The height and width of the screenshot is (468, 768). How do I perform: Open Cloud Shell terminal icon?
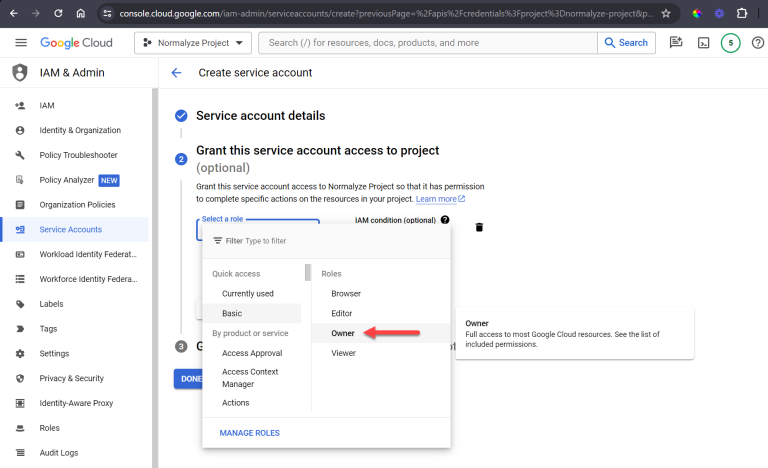704,43
